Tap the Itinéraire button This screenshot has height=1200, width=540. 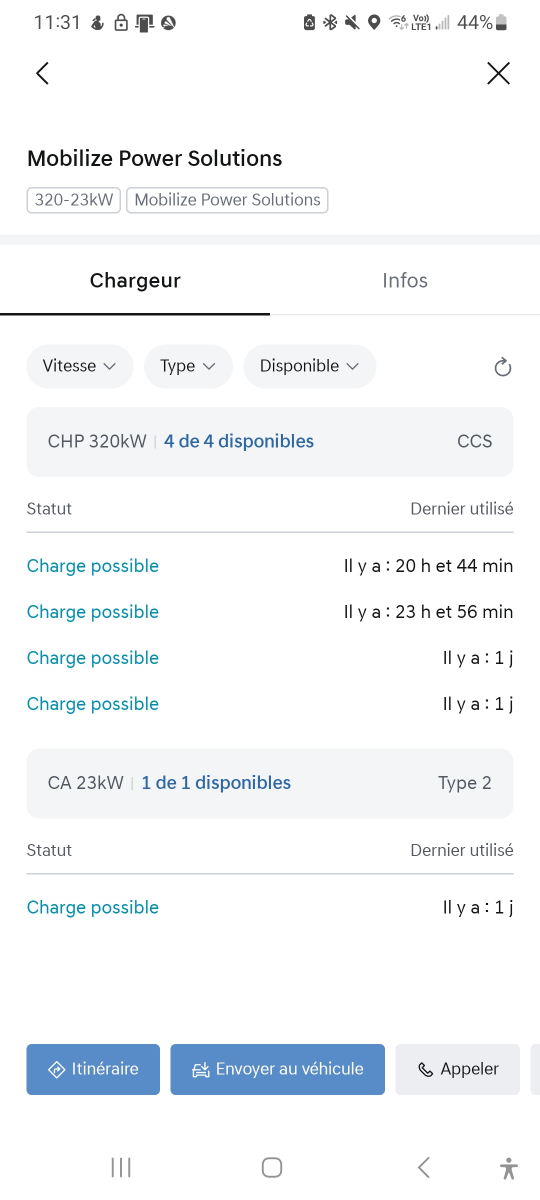[x=93, y=1069]
